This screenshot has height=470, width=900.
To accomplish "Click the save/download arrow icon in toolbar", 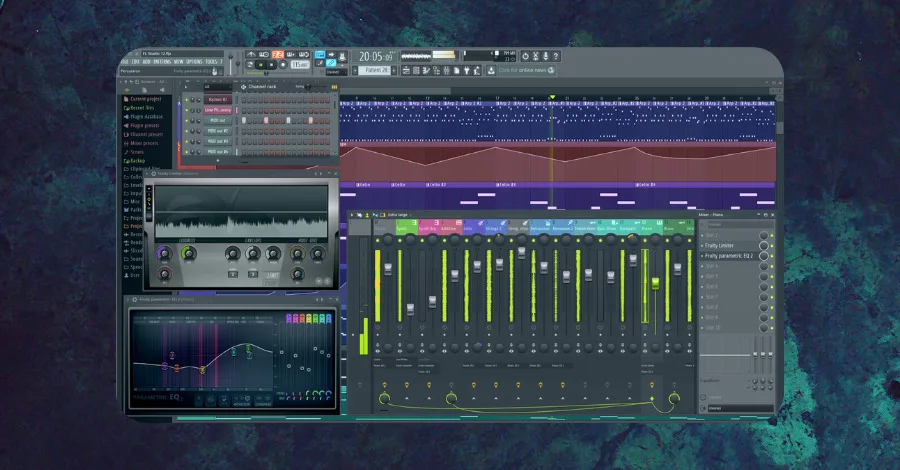I will coord(491,71).
